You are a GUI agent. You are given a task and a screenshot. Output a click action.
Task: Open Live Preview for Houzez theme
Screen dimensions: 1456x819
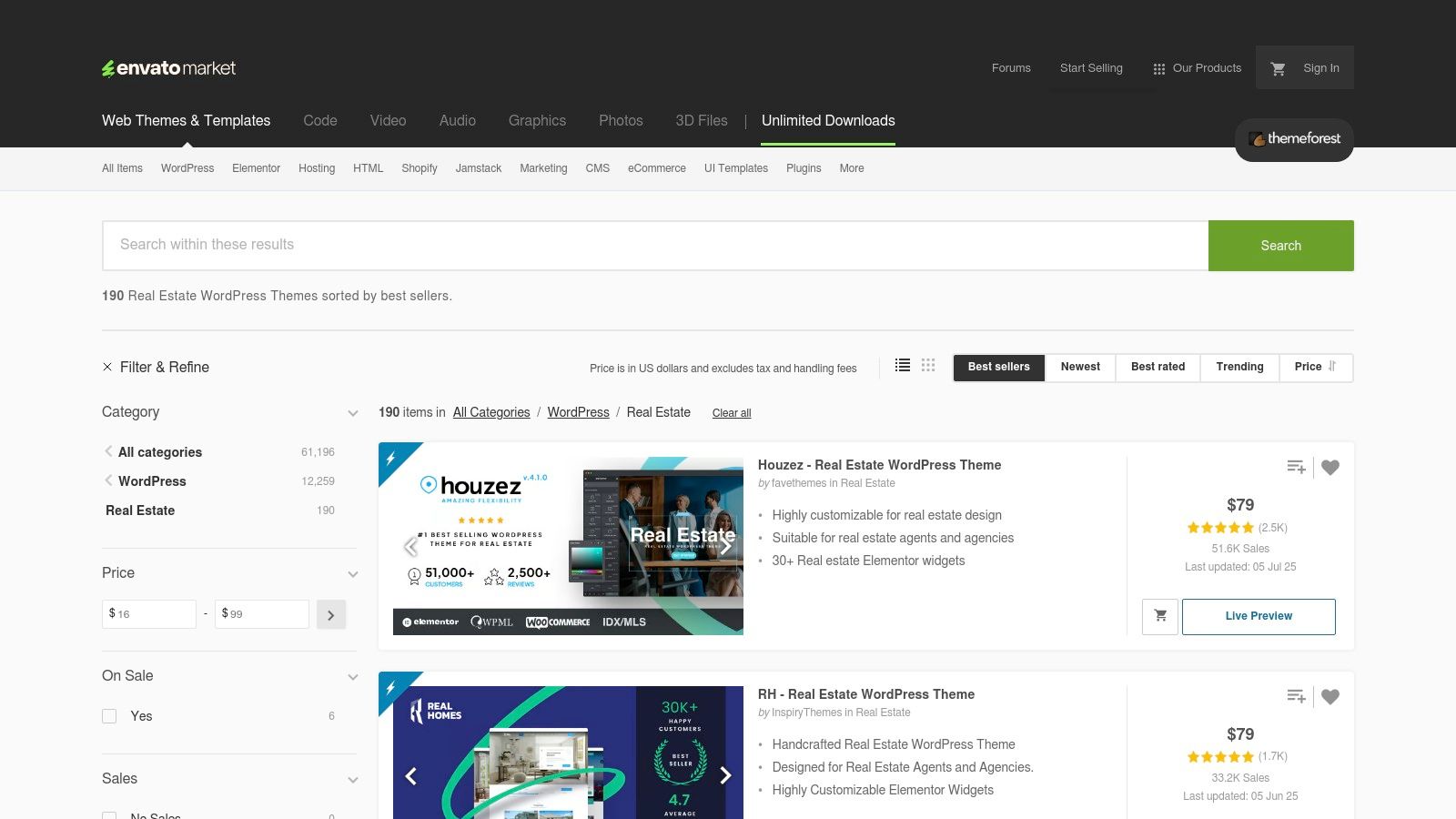pos(1259,616)
